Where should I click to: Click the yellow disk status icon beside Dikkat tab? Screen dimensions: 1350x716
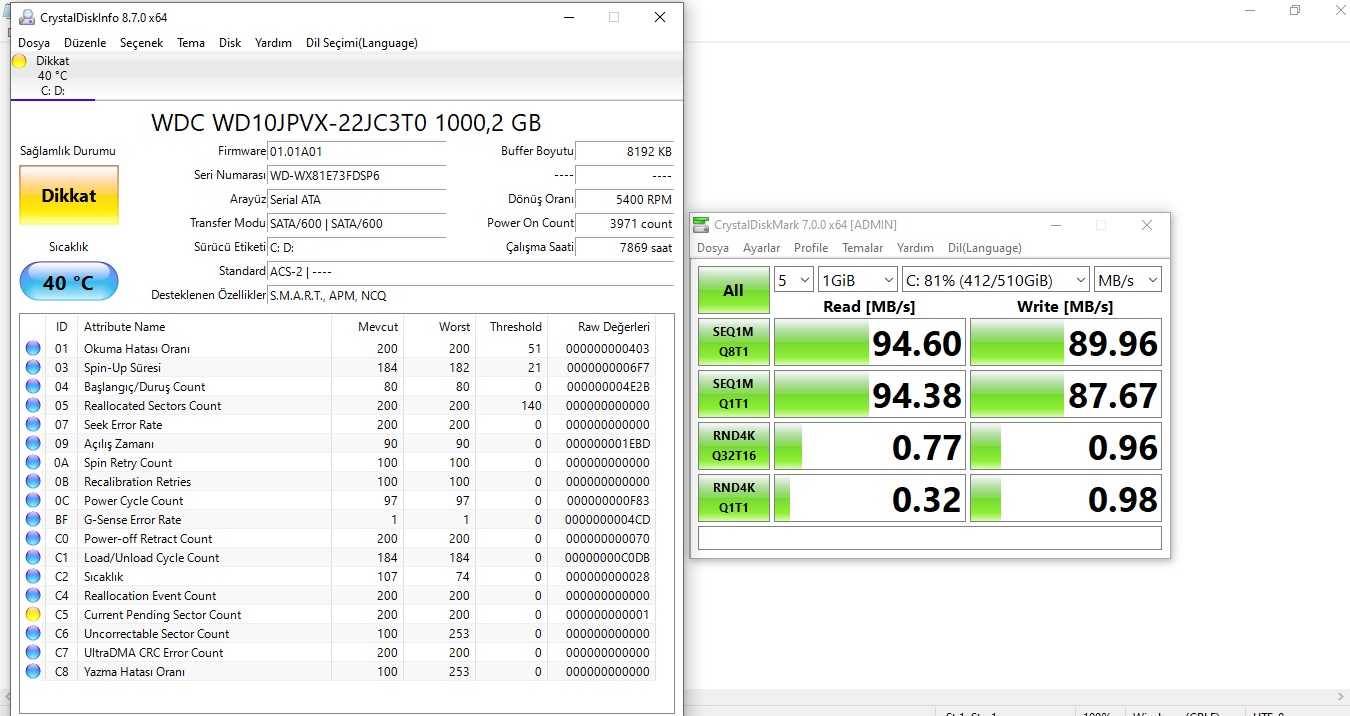[19, 61]
